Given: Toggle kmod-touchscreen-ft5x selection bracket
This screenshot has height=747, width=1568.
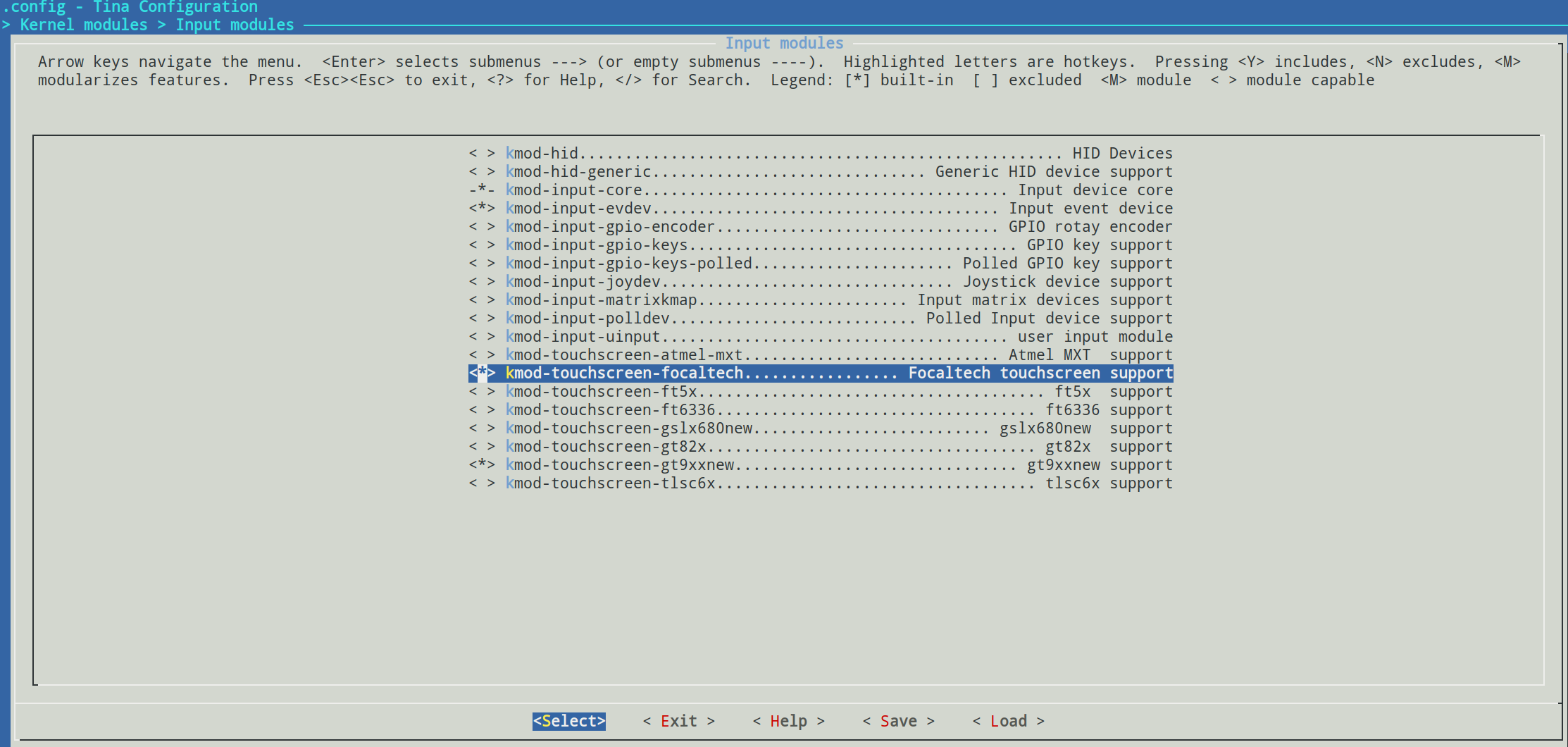Looking at the screenshot, I should click(482, 392).
